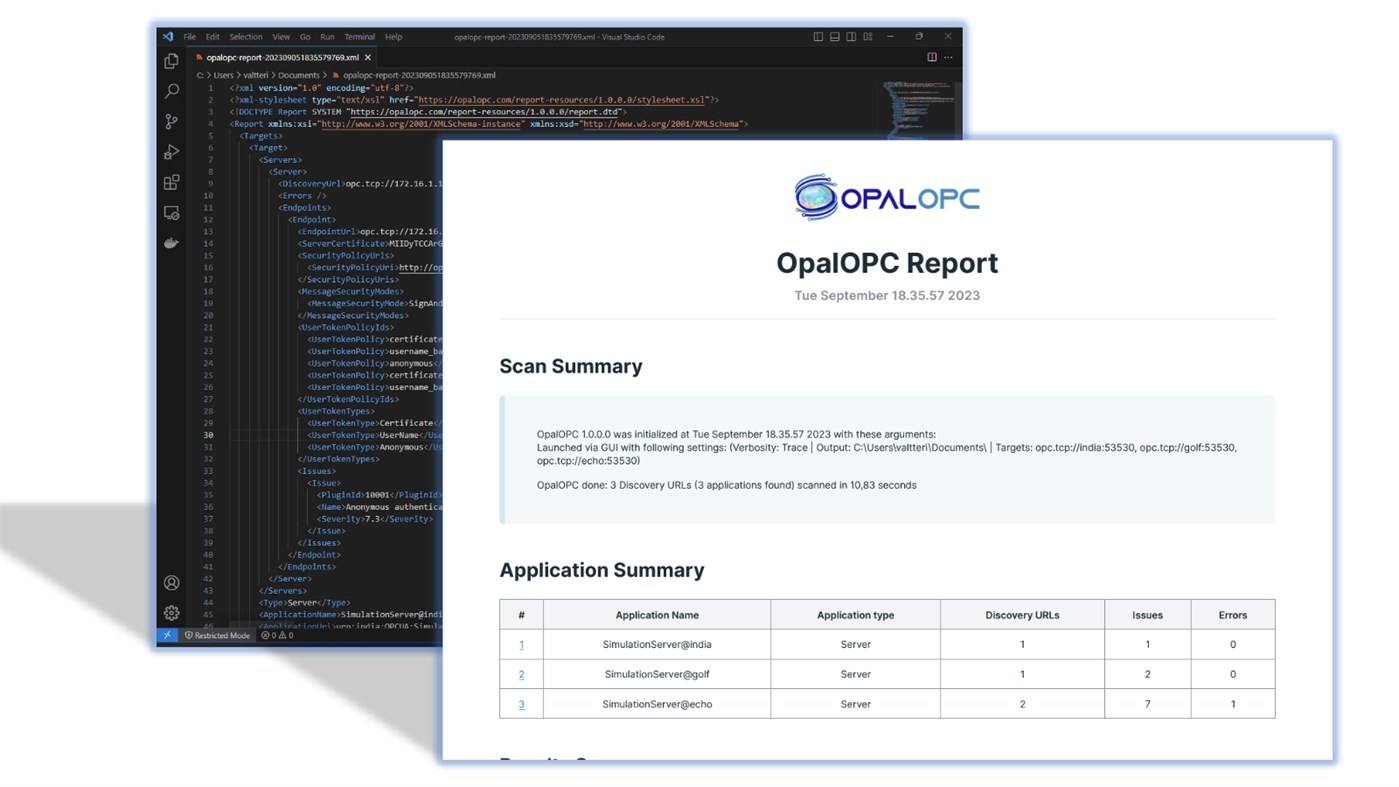Screen dimensions: 1399x787
Task: Open the Manage gear menu
Action: click(x=171, y=613)
